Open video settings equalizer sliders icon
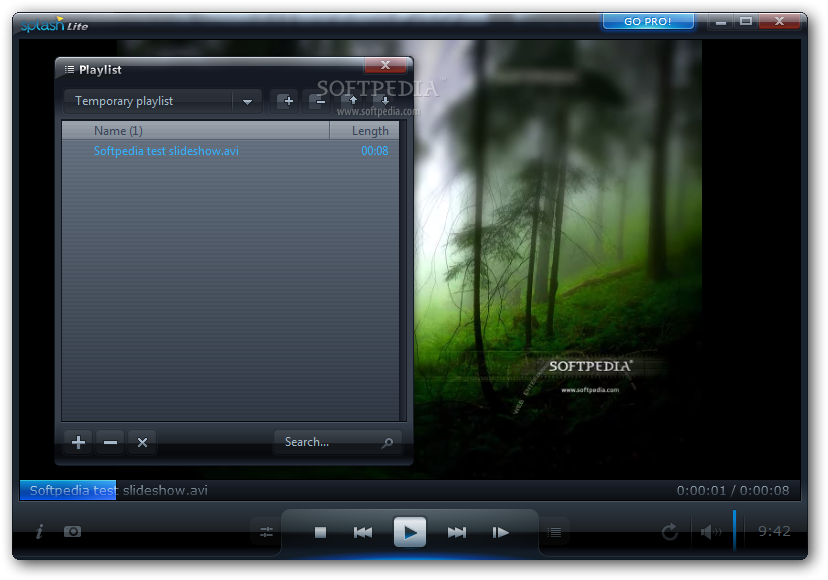Image resolution: width=828 pixels, height=580 pixels. [267, 532]
